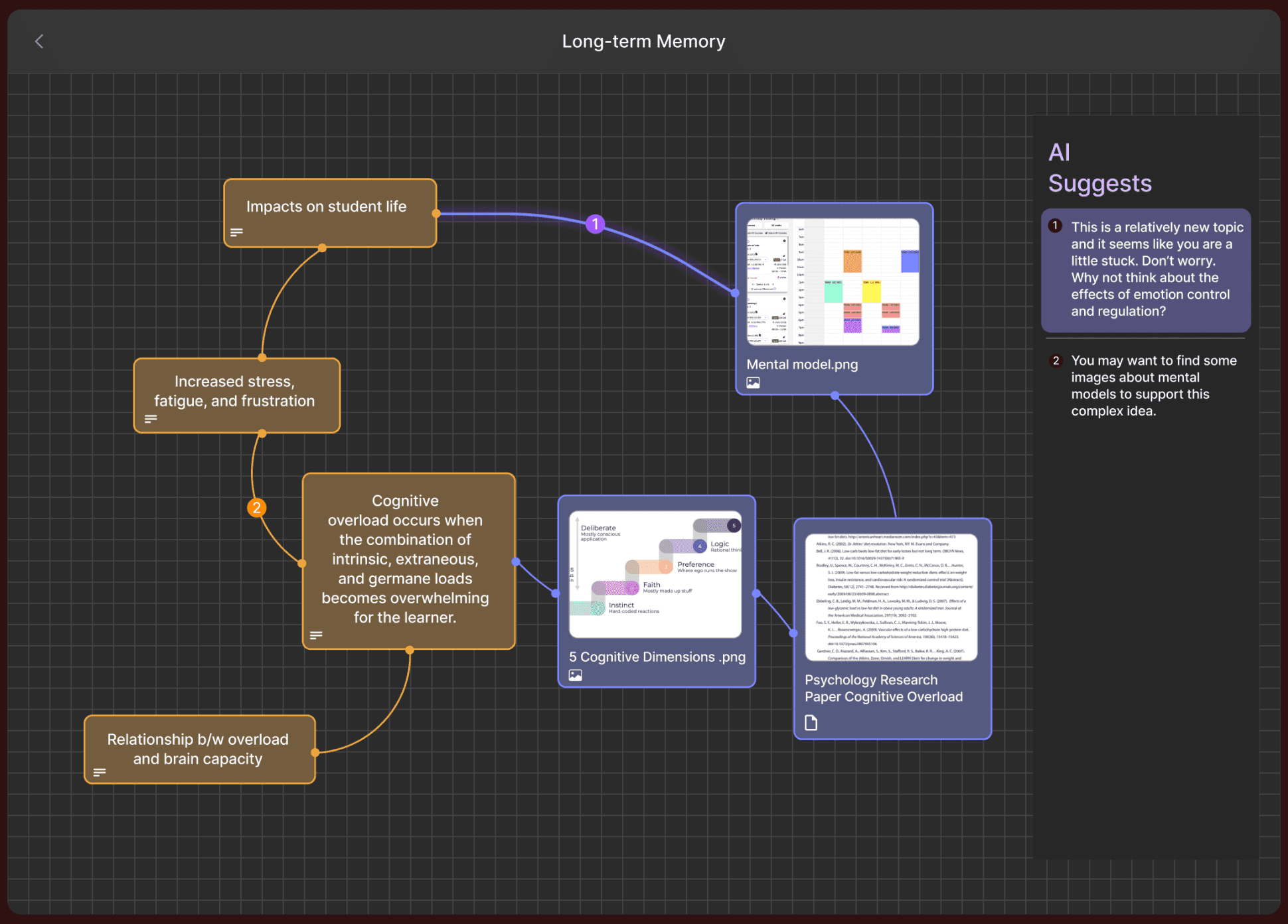1288x924 pixels.
Task: Open the 5 Cognitive Dimensions thumbnail preview
Action: tap(655, 574)
